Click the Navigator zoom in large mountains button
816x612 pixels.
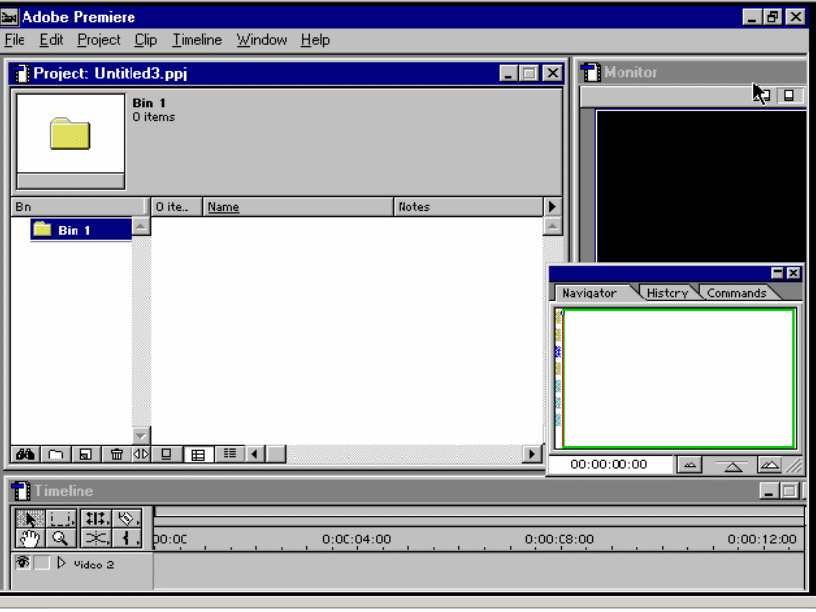point(770,465)
